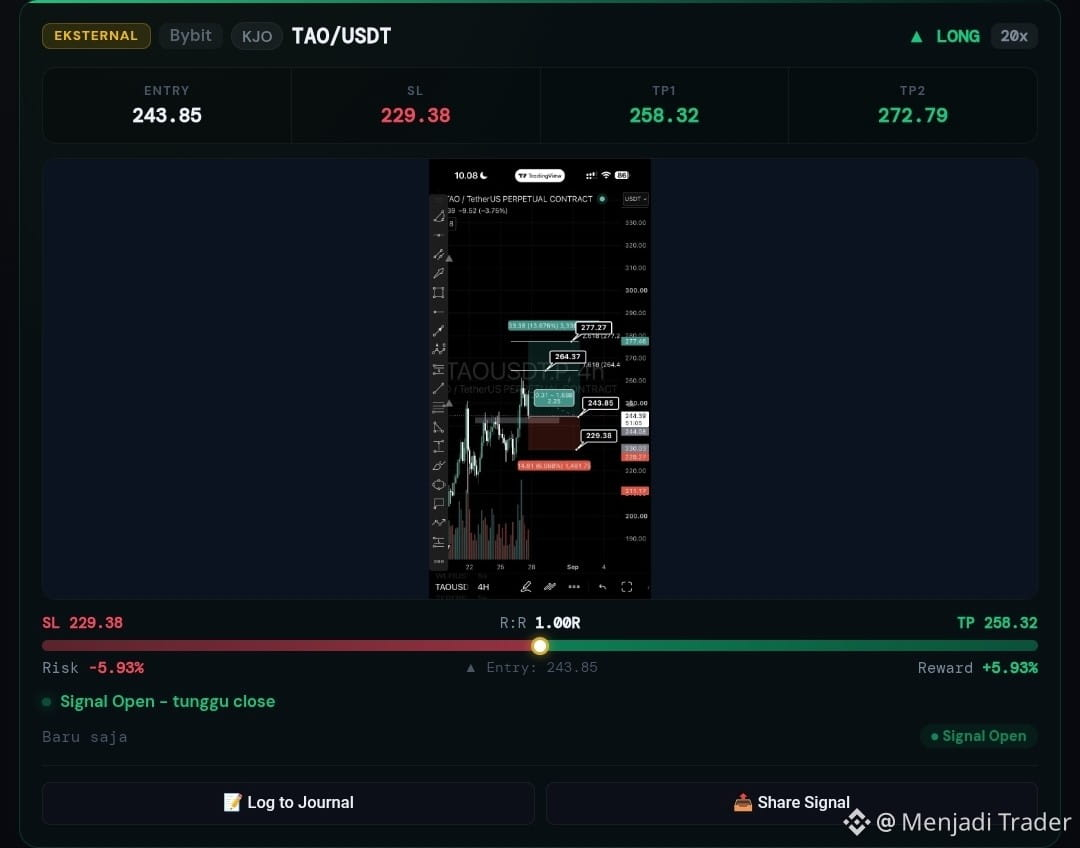Click the 20x leverage chip
This screenshot has height=848, width=1080.
1014,36
